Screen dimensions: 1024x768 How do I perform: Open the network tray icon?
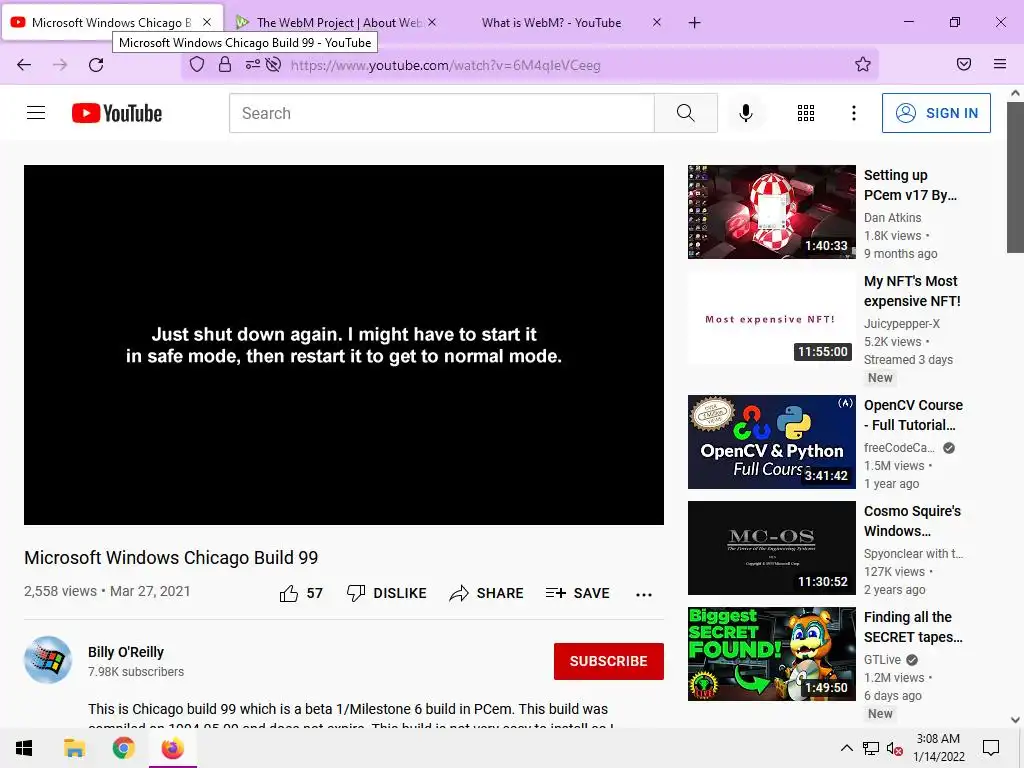(x=871, y=748)
